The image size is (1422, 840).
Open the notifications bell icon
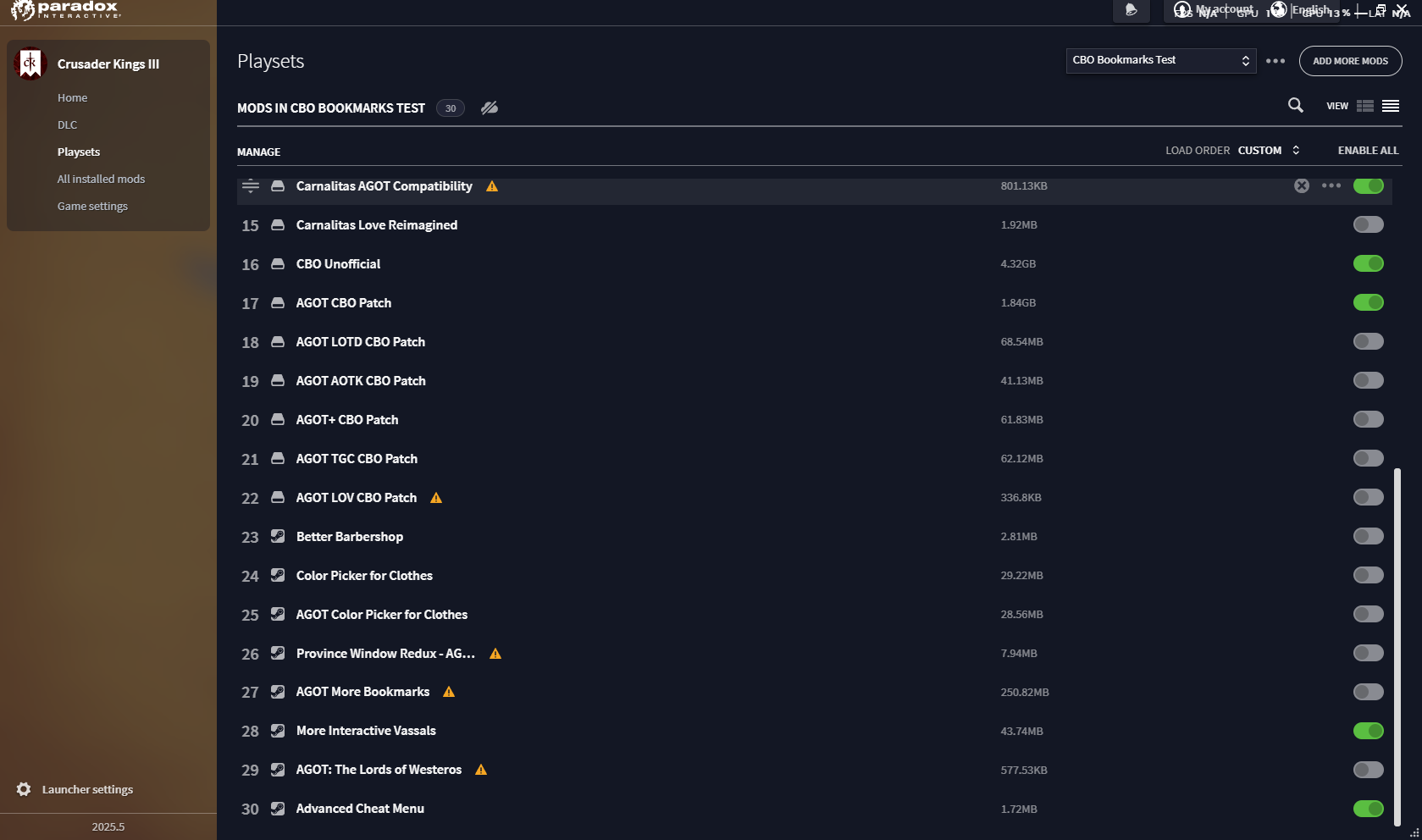pos(1131,10)
